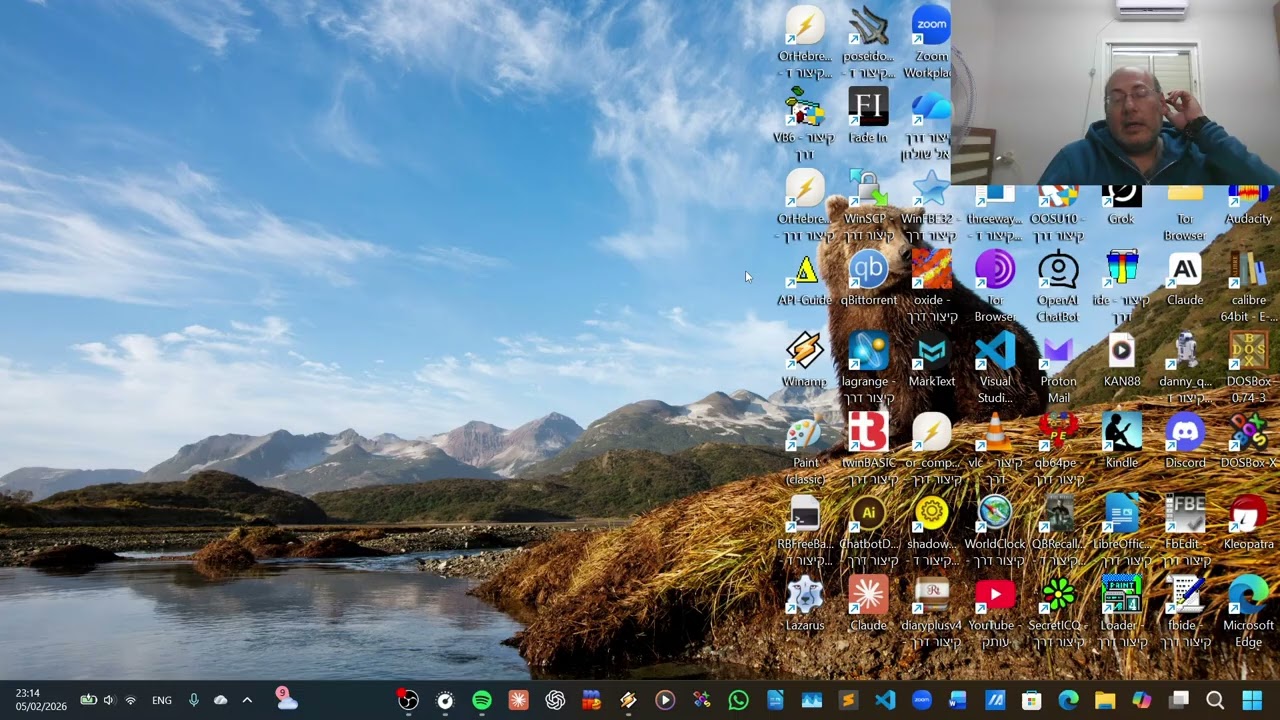This screenshot has height=720, width=1280.
Task: Launch Winamp from the desktop
Action: [804, 359]
